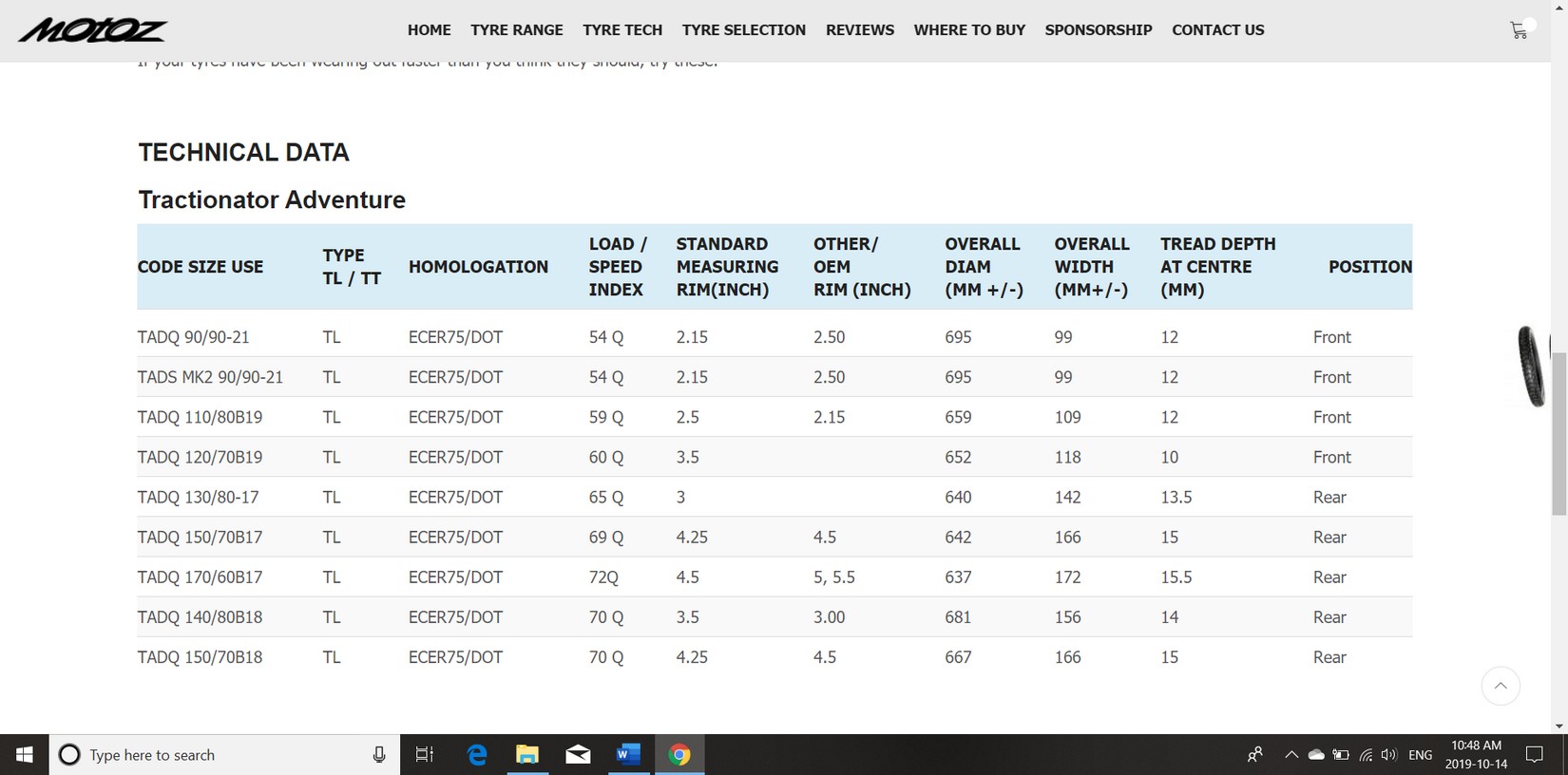Go to the TYRE TECH page
Screen dimensions: 1568x775
[622, 30]
